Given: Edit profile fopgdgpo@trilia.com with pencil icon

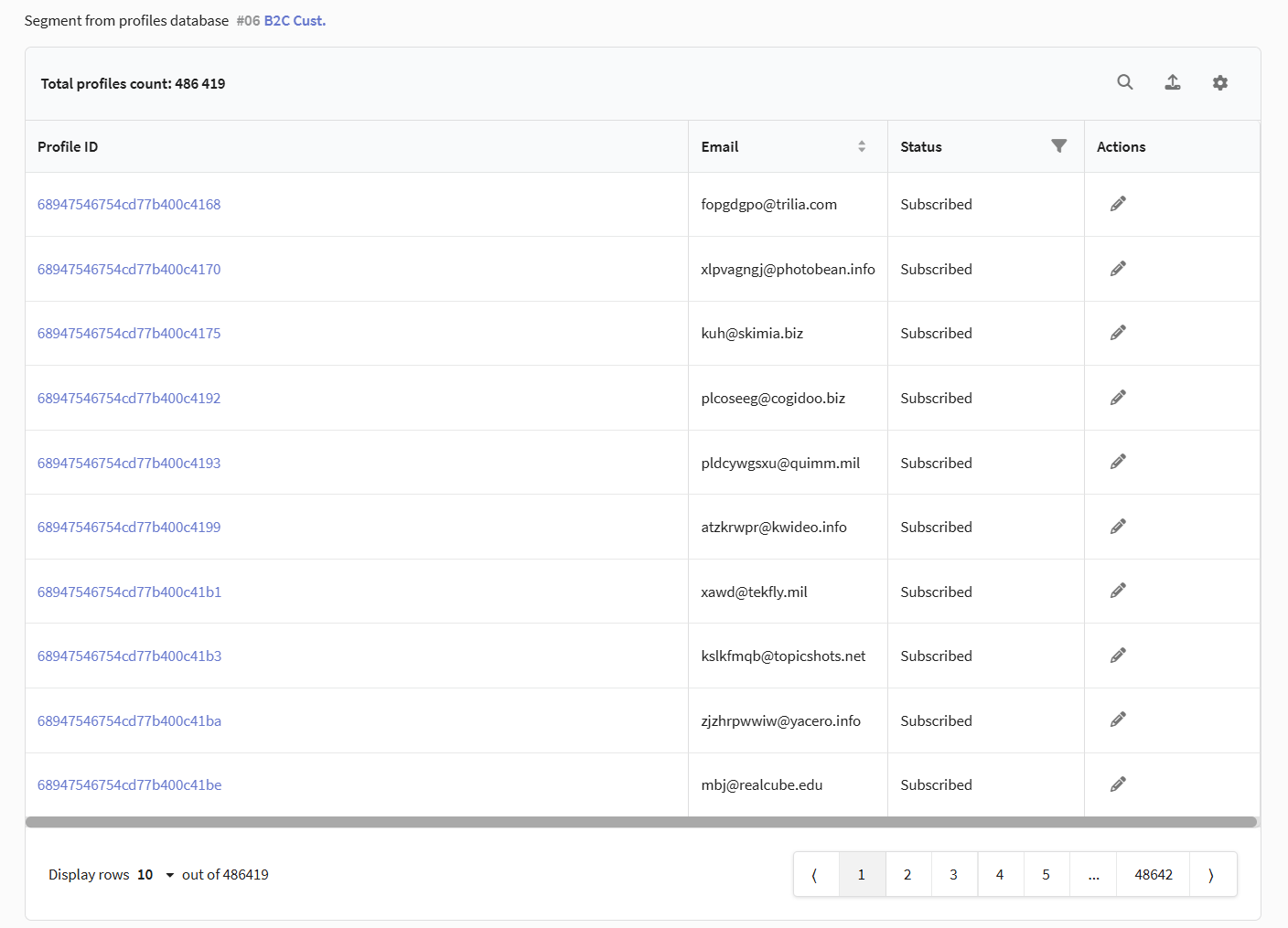Looking at the screenshot, I should coord(1118,204).
